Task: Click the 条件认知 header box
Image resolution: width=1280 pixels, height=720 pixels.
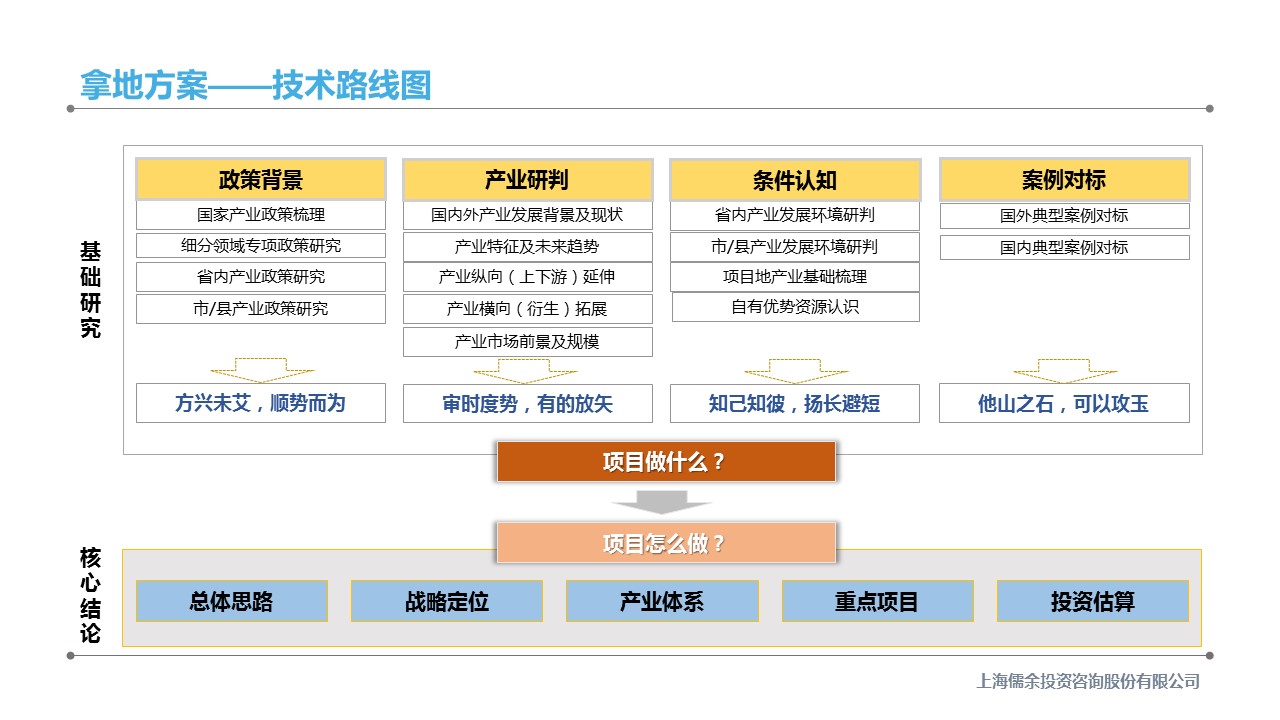Action: 795,181
